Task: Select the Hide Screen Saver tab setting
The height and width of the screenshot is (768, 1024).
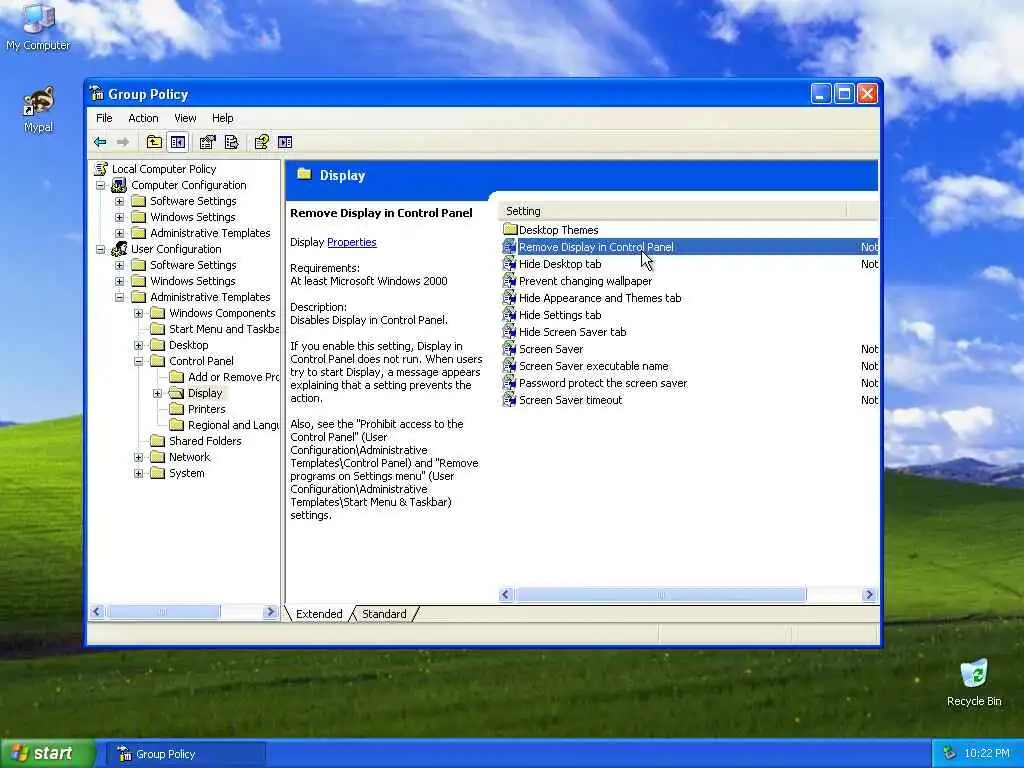Action: click(572, 332)
